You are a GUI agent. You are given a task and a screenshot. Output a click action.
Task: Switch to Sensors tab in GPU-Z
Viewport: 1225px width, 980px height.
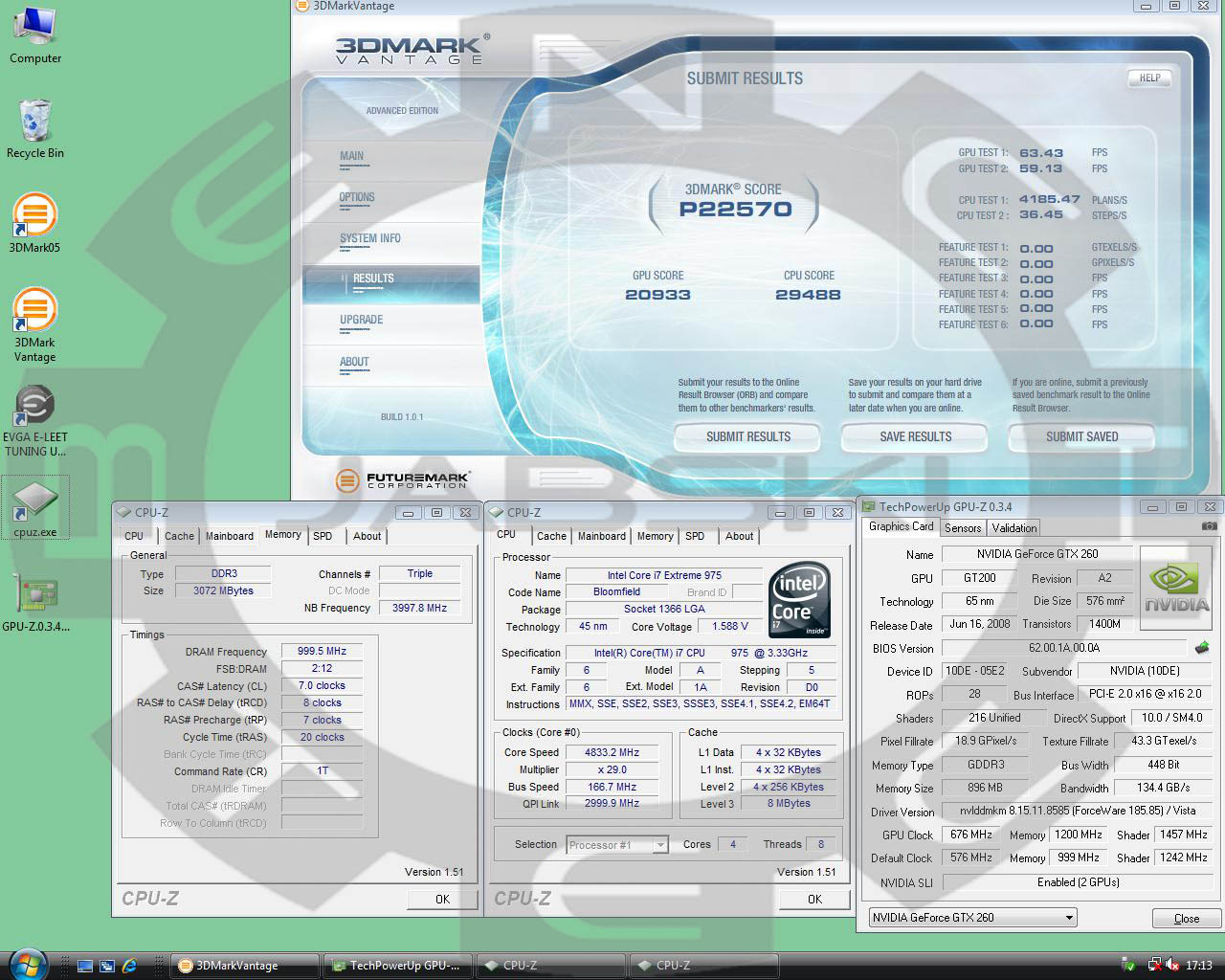point(963,528)
